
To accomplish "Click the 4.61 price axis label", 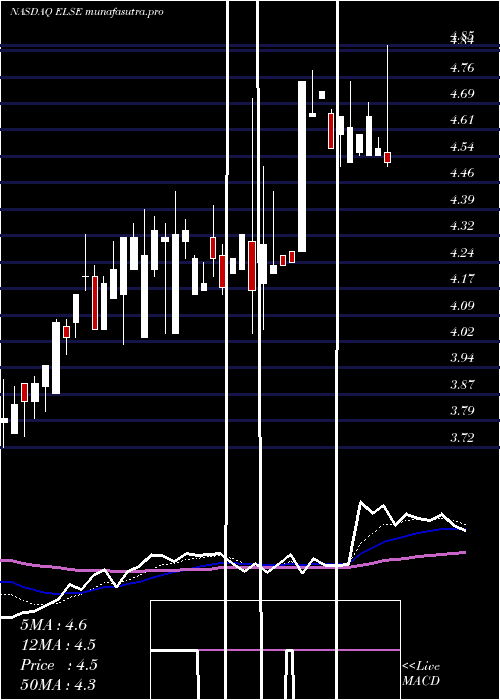I will pos(462,120).
